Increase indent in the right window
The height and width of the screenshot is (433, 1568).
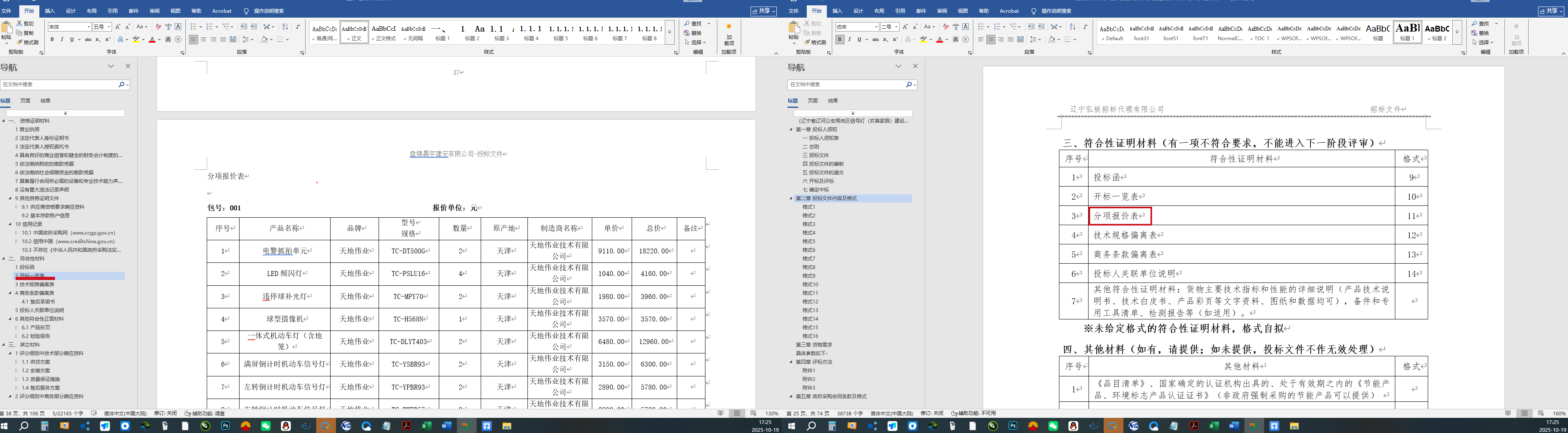tap(1041, 27)
